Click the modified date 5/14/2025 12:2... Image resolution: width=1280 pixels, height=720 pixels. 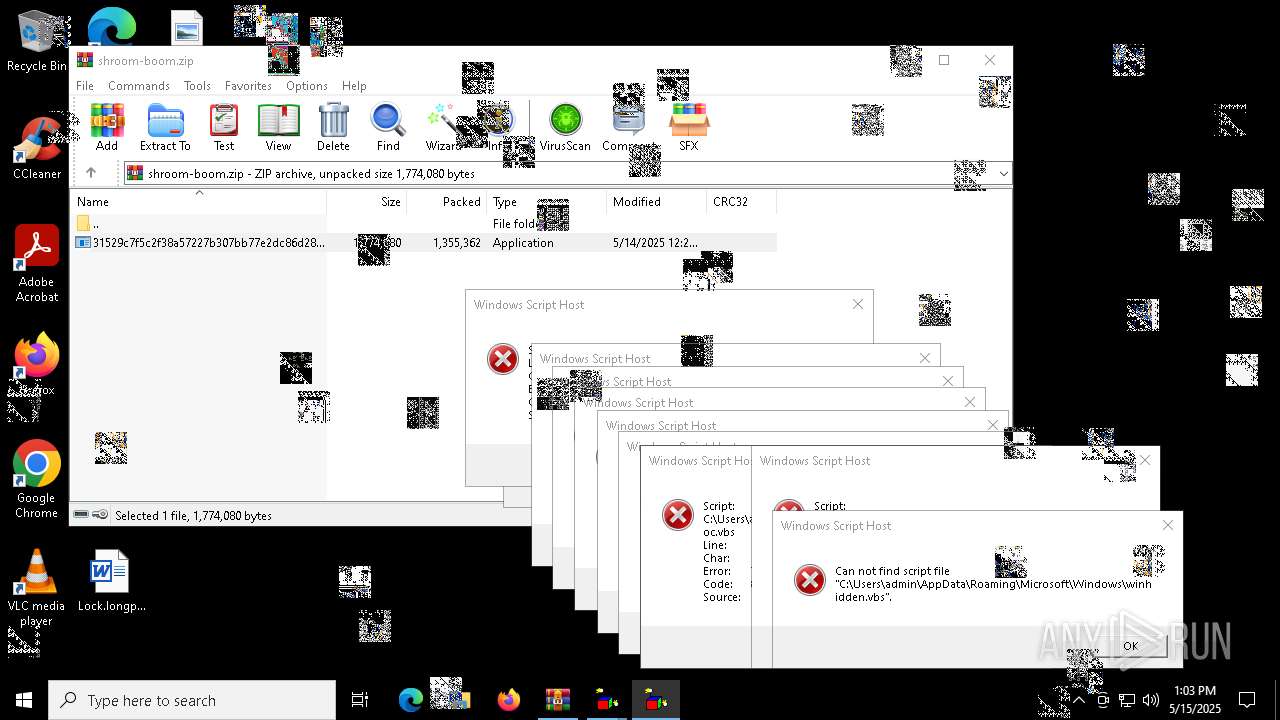[655, 243]
